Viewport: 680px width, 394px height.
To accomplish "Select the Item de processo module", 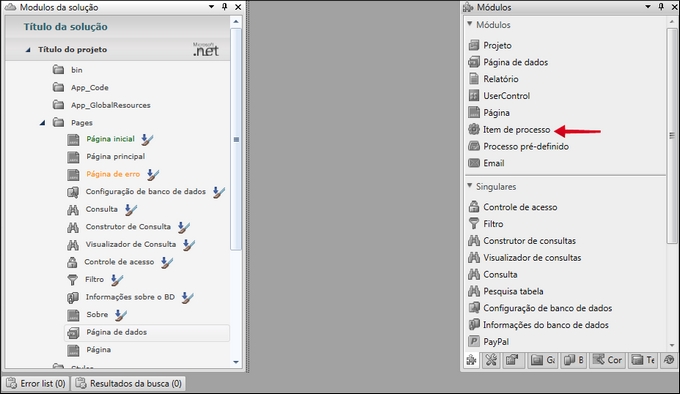I will [x=509, y=130].
